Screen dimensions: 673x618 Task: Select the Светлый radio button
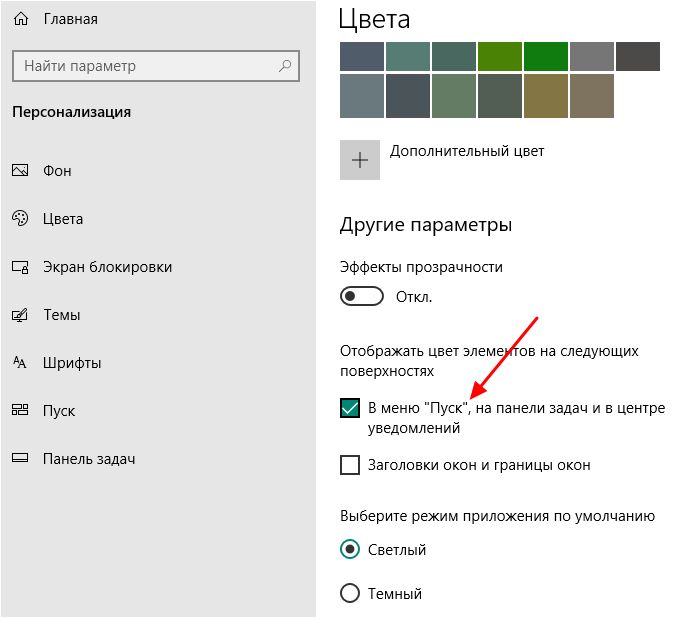(350, 549)
